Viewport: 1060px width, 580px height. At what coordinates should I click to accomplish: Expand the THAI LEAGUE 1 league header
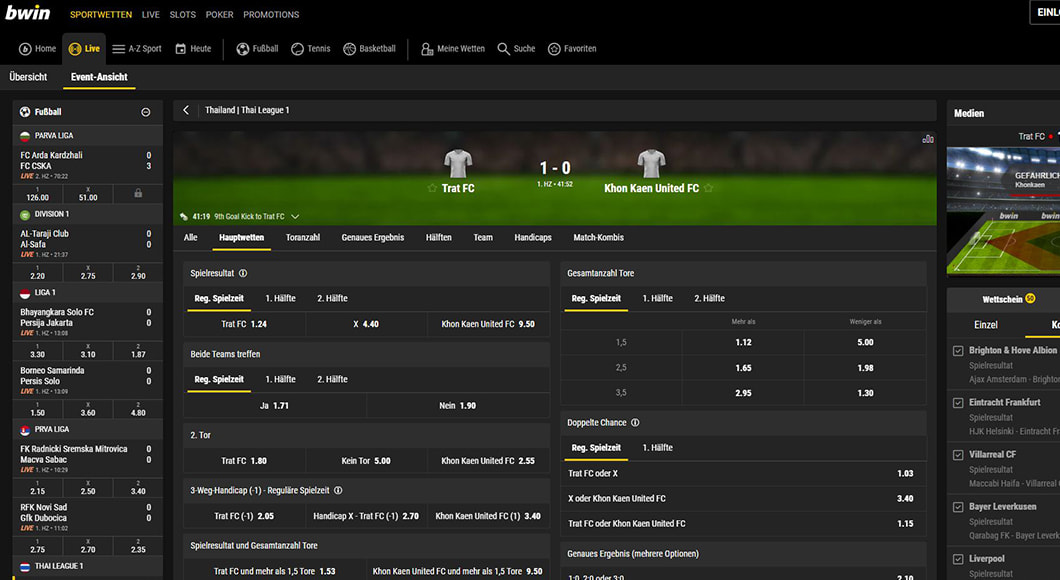87,566
